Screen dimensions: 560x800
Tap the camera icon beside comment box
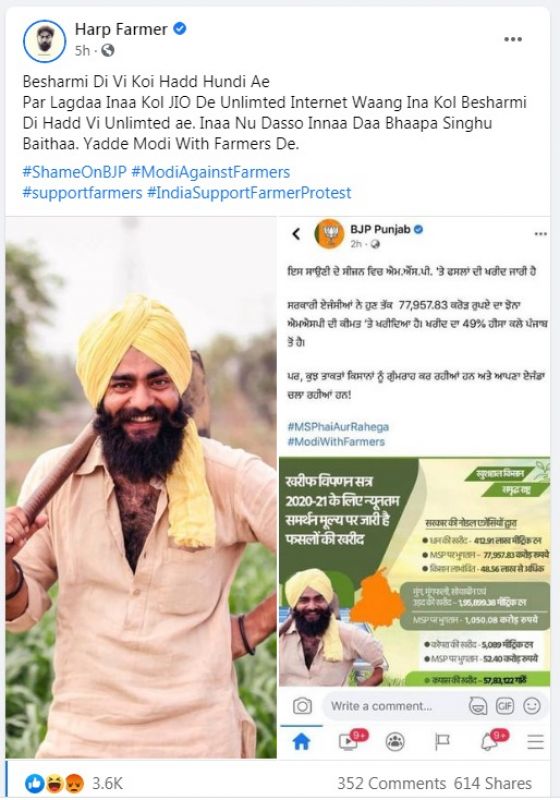coord(302,706)
